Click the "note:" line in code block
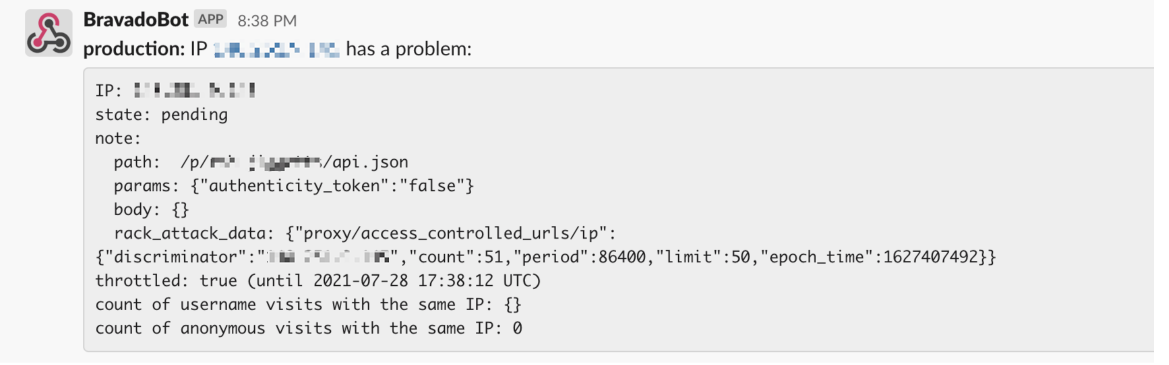 pyautogui.click(x=119, y=139)
